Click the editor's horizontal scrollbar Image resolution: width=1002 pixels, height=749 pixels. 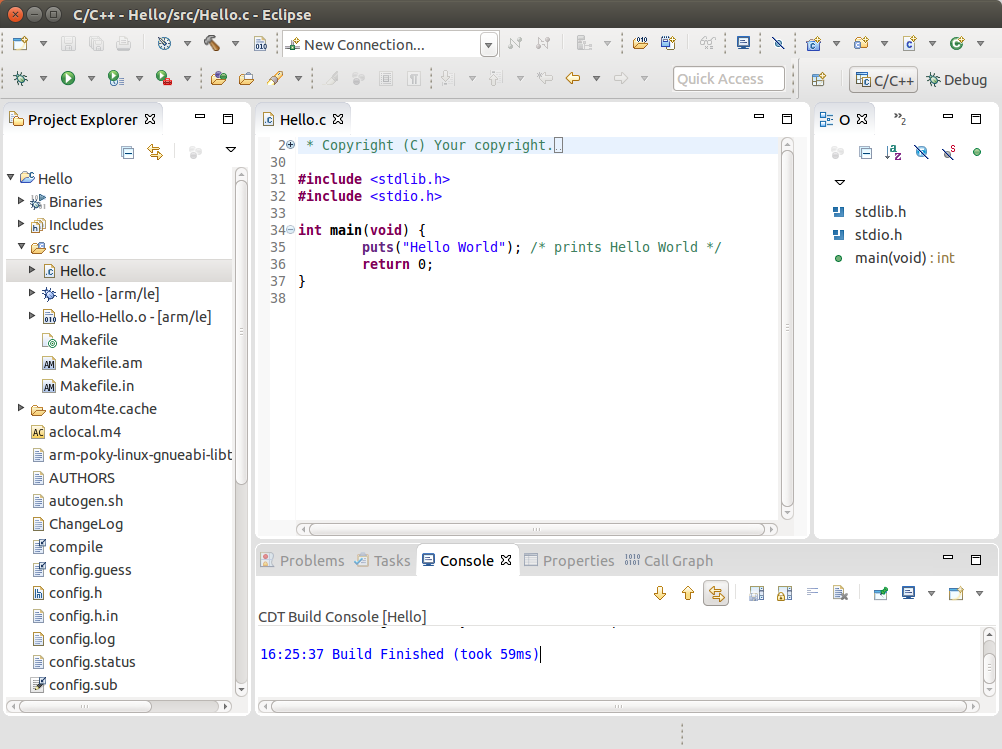click(536, 530)
